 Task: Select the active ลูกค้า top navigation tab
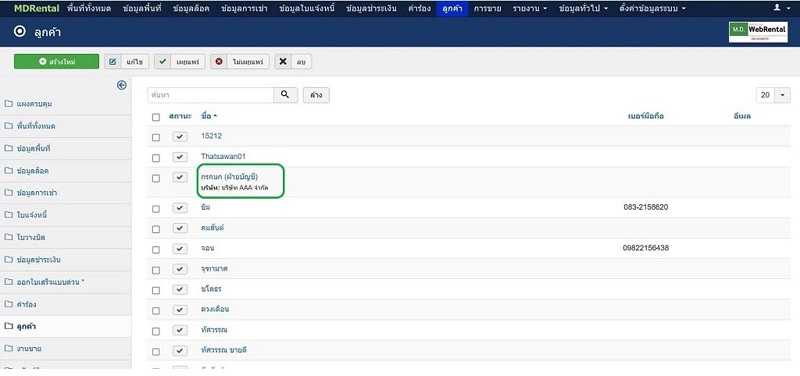[x=452, y=8]
